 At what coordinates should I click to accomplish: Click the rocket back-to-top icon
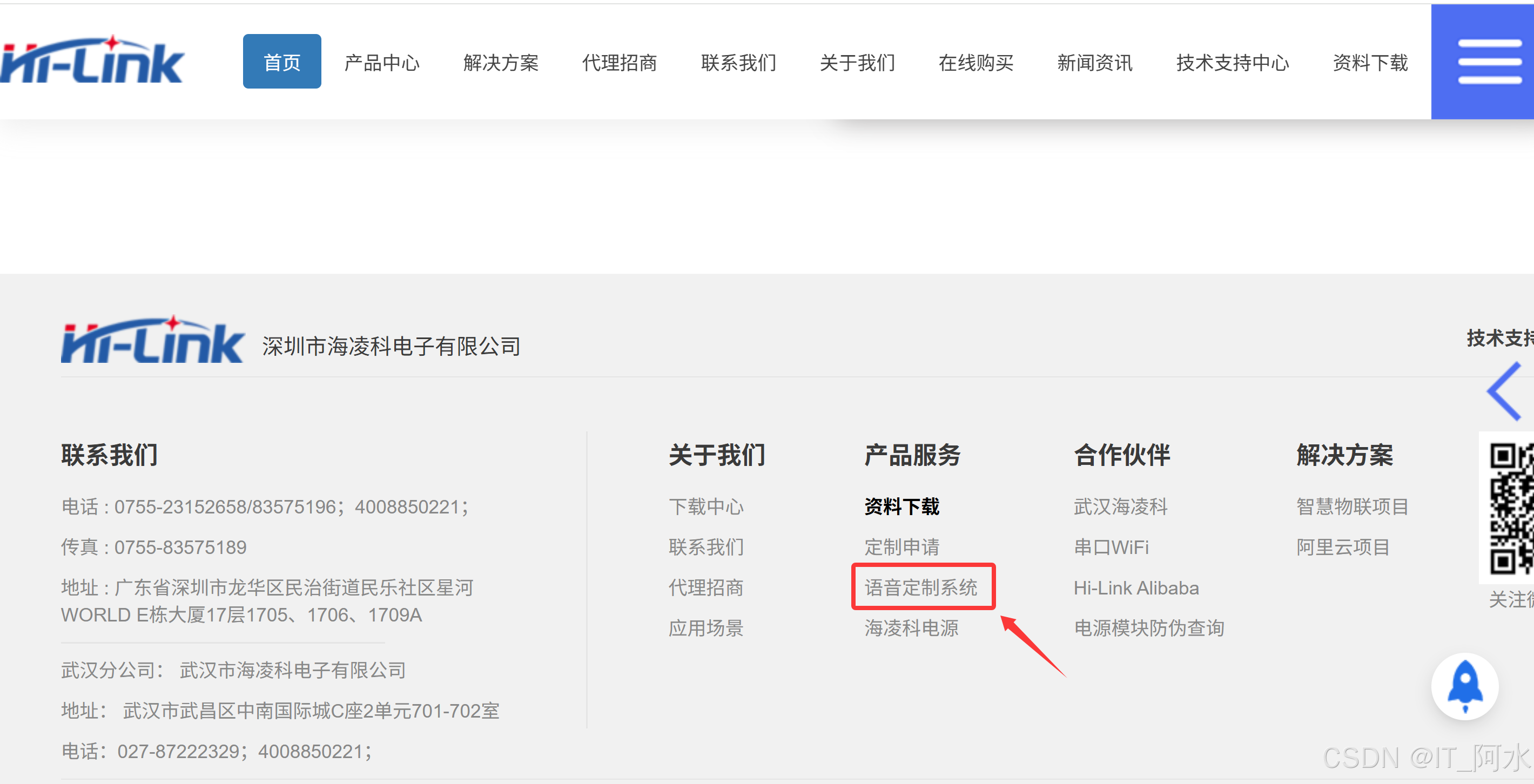pos(1464,686)
